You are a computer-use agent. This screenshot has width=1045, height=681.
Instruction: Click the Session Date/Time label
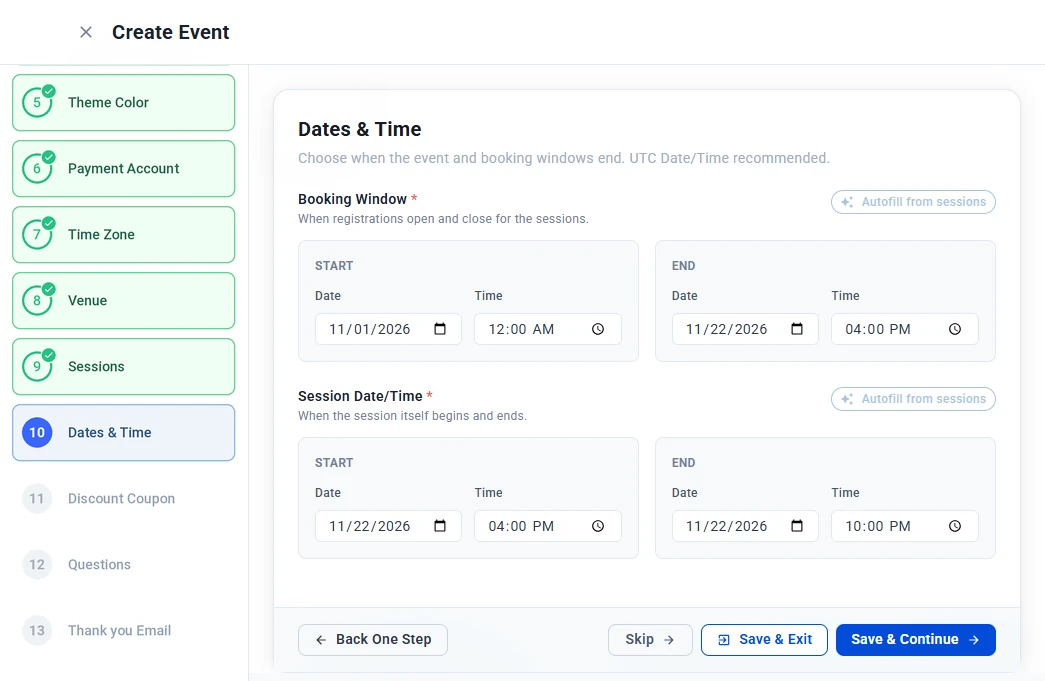pos(360,396)
